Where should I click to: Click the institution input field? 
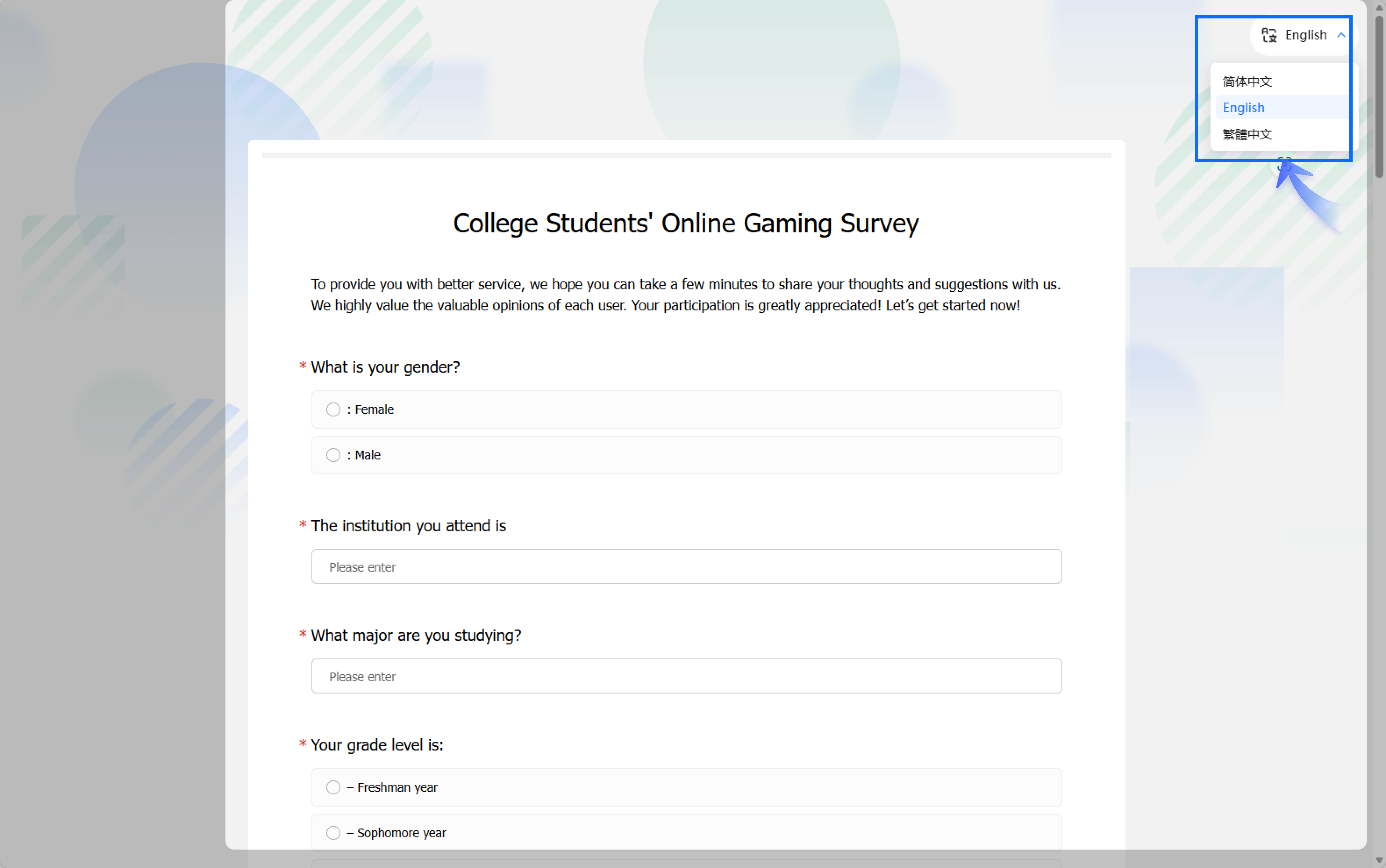tap(686, 566)
